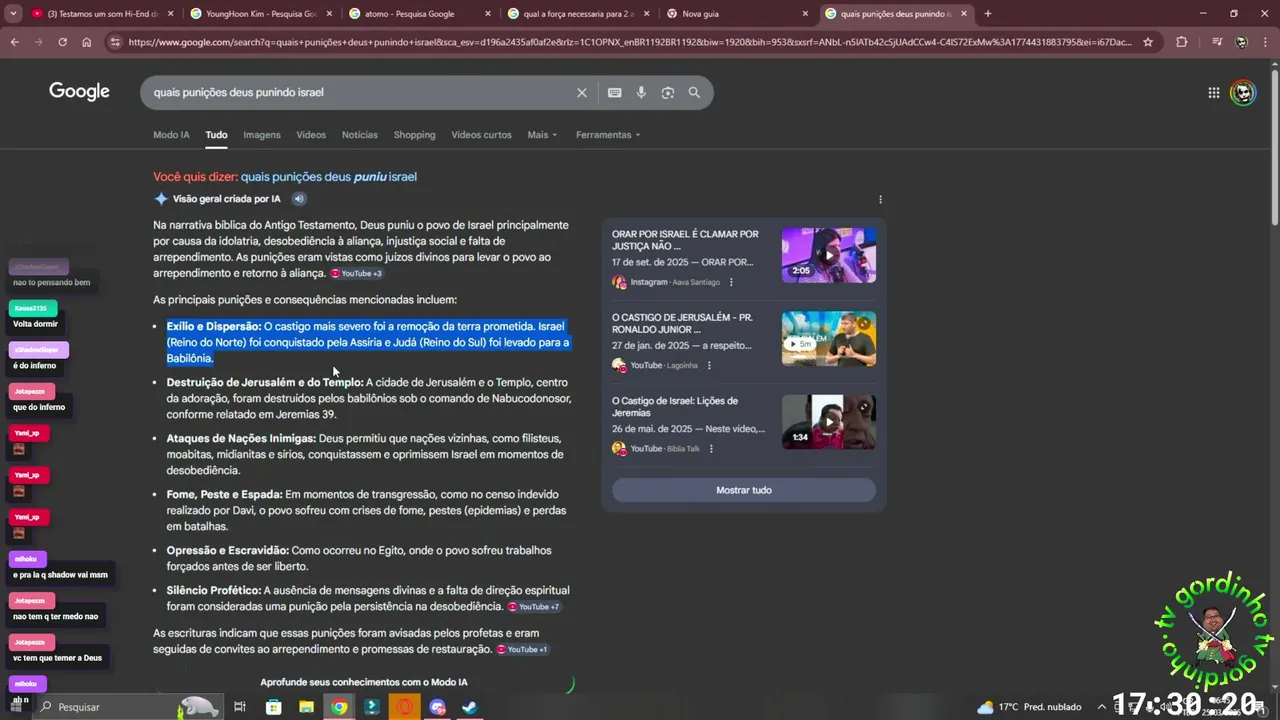The height and width of the screenshot is (720, 1280).
Task: Go to the browser home page
Action: click(x=87, y=42)
